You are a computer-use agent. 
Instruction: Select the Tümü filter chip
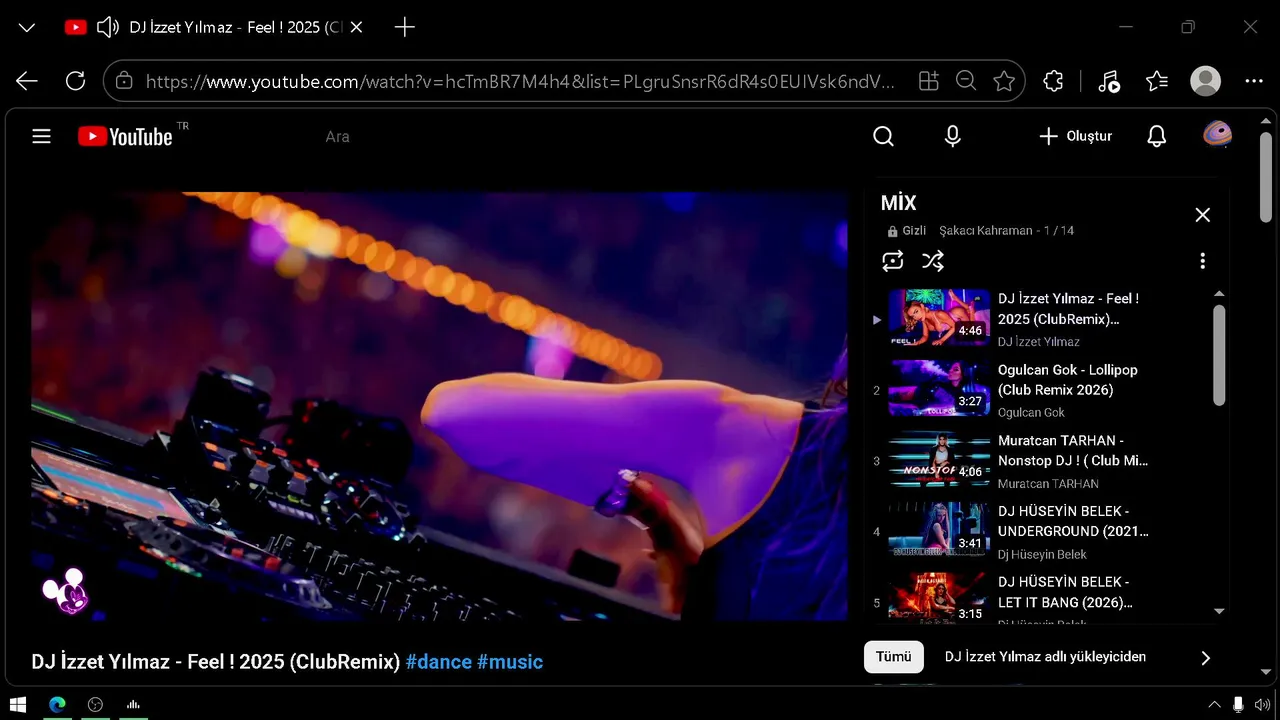coord(894,657)
